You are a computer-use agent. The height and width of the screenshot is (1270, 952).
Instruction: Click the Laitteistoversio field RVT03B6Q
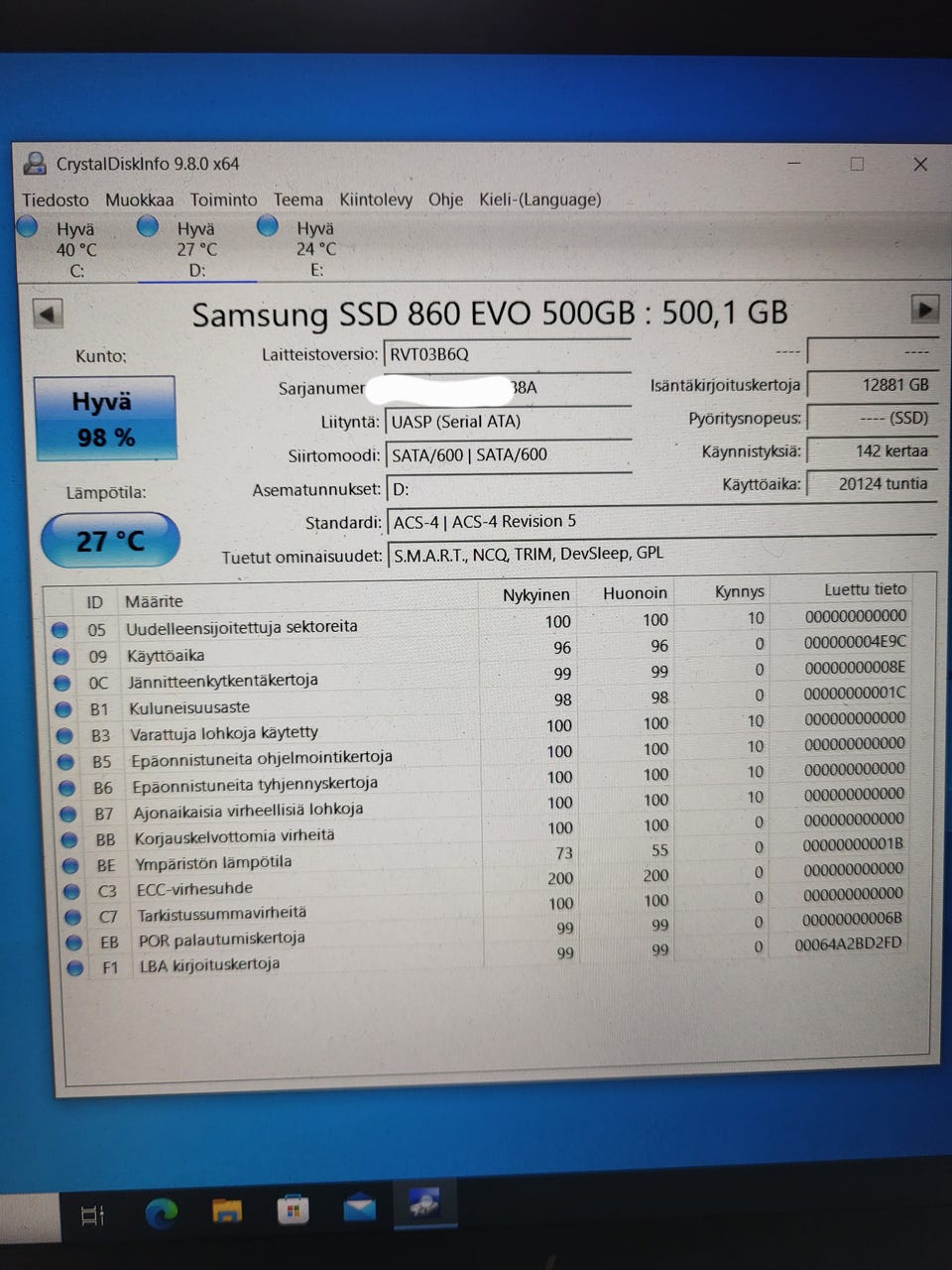click(507, 354)
